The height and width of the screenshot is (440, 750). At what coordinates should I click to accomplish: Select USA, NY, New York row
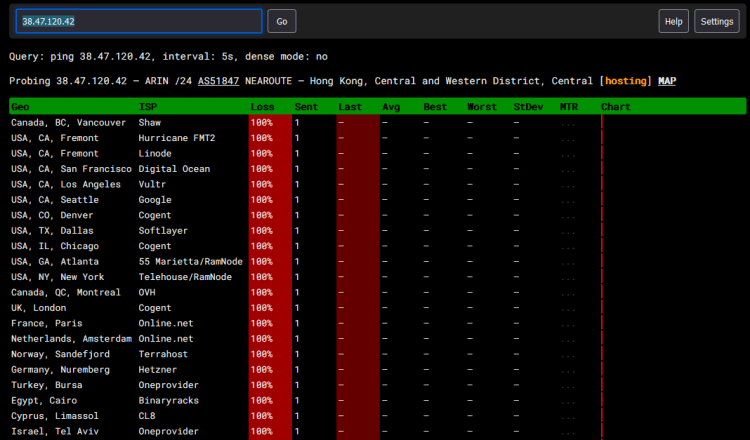(377, 277)
